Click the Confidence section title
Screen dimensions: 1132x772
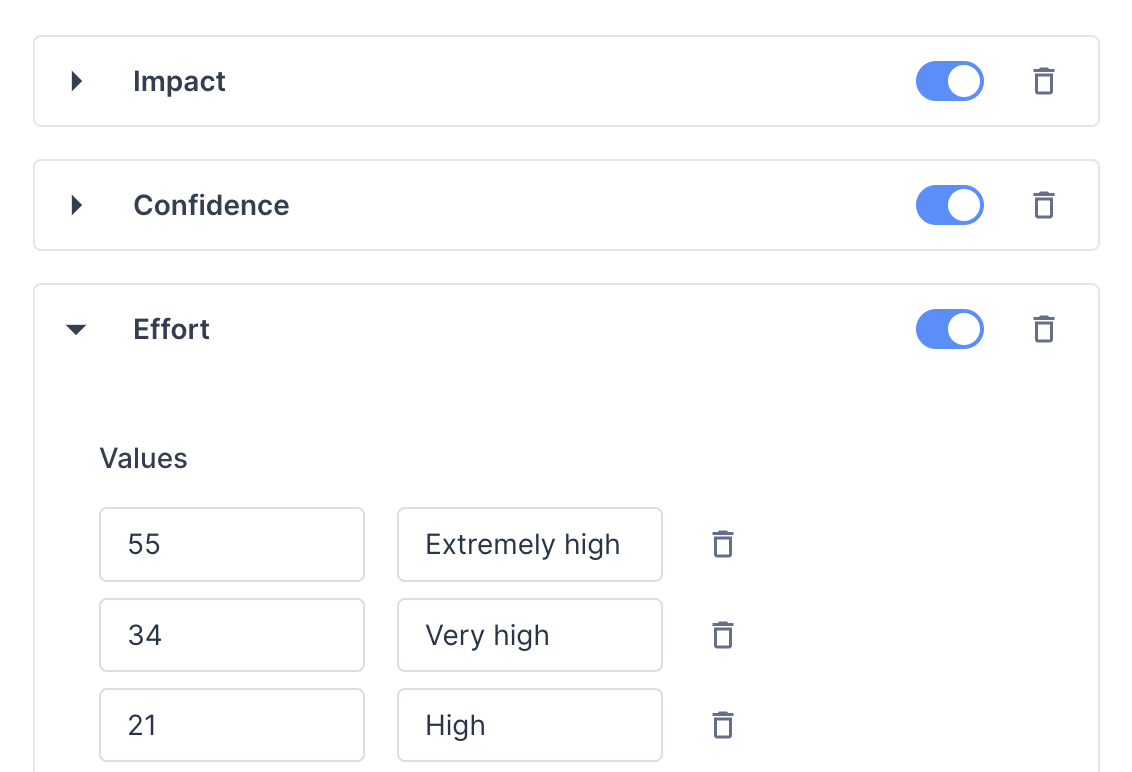click(211, 205)
